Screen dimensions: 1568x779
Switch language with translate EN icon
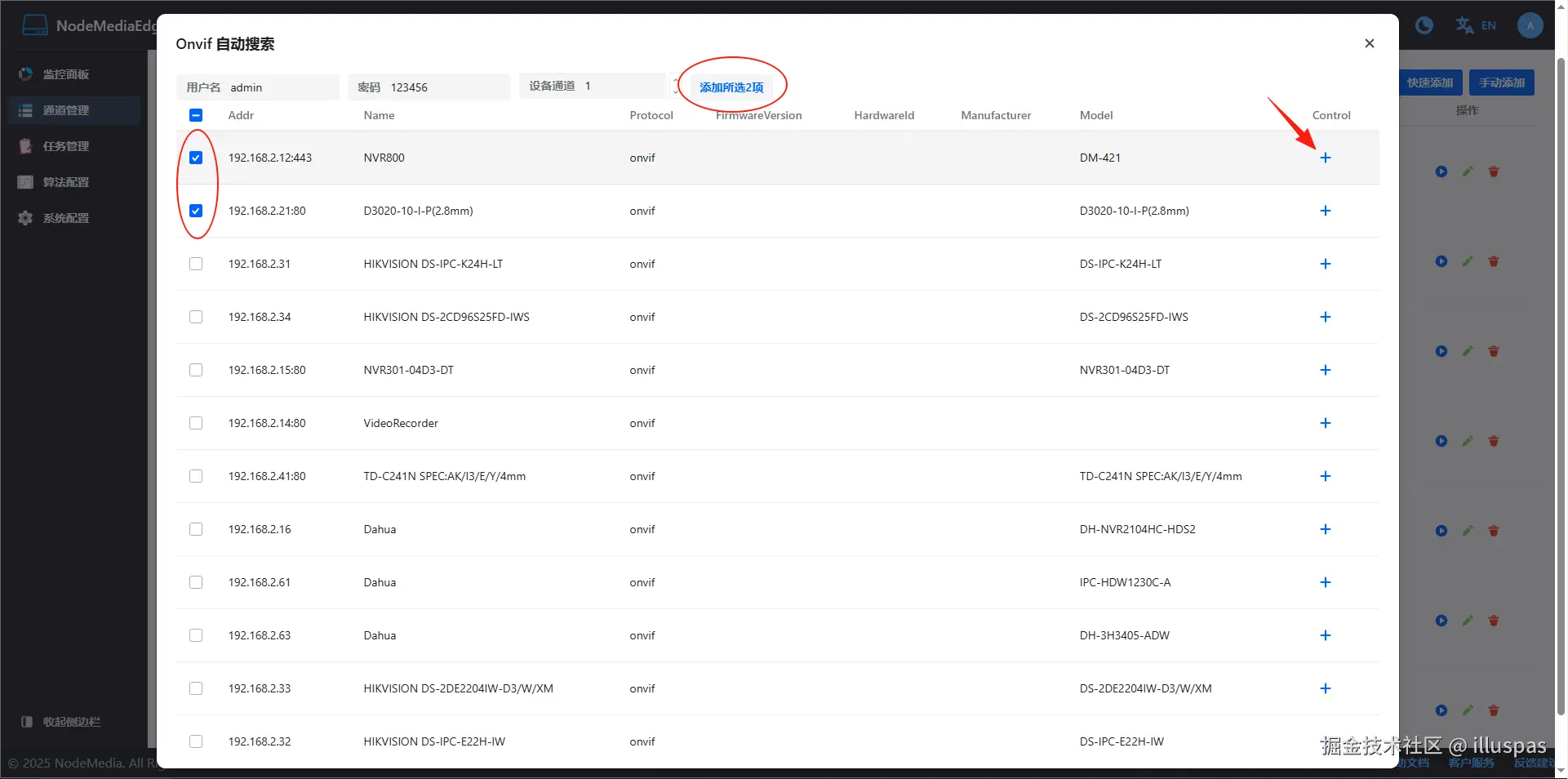pos(1476,25)
